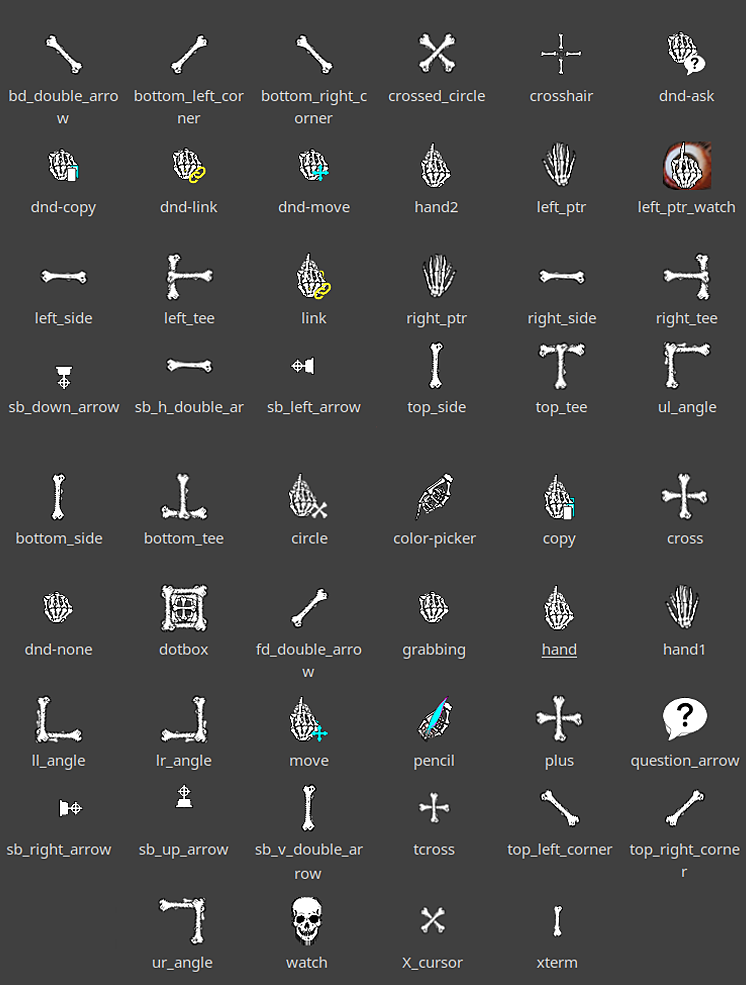Select the watch skull icon
Viewport: 746px width, 985px height.
306,921
